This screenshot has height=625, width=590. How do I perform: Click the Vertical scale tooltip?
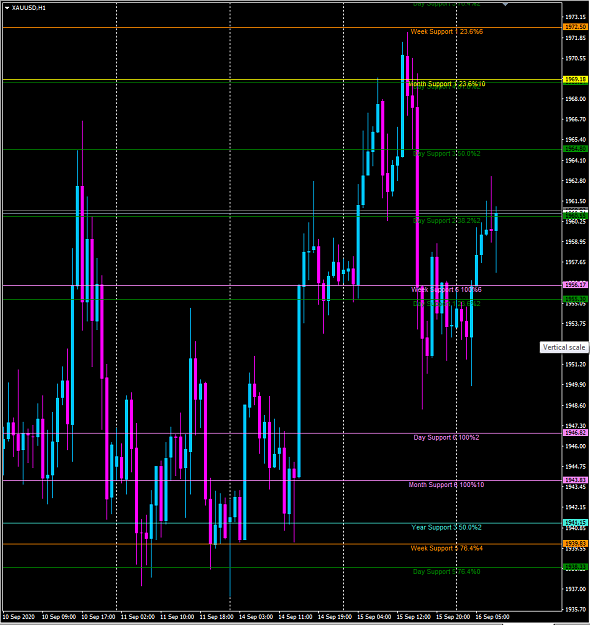(564, 348)
